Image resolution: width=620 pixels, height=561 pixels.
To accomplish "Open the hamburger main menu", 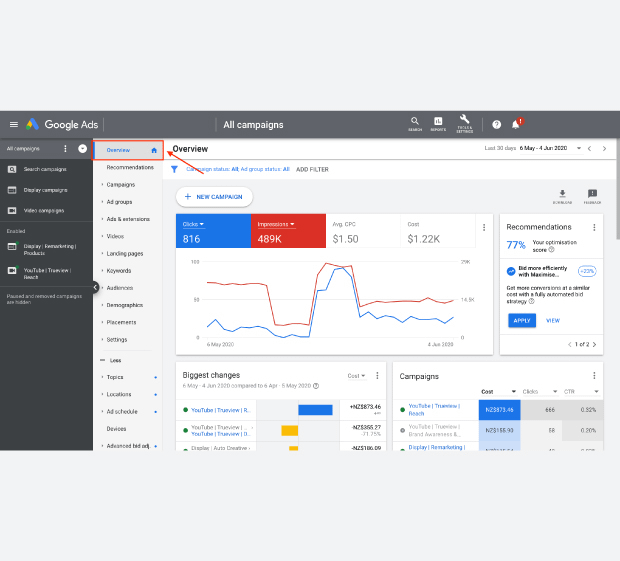I will pos(13,125).
